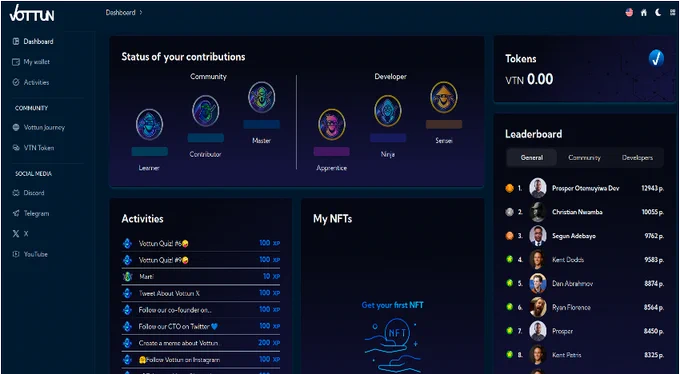
Task: Go to Activities in the sidebar
Action: tap(31, 82)
